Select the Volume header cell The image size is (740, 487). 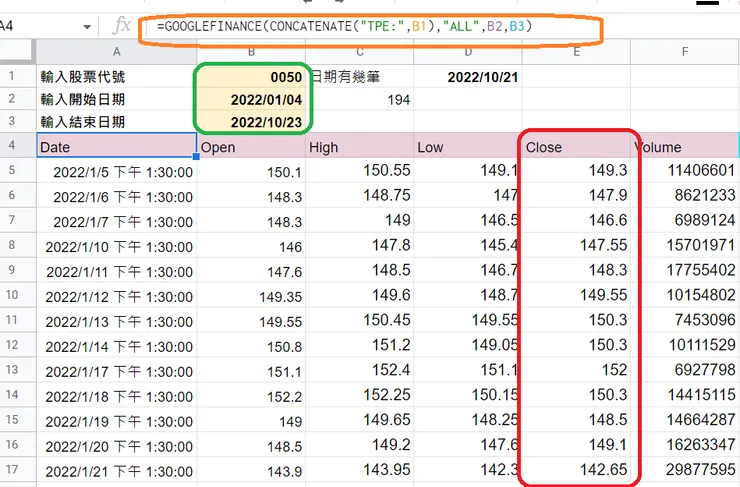point(685,145)
